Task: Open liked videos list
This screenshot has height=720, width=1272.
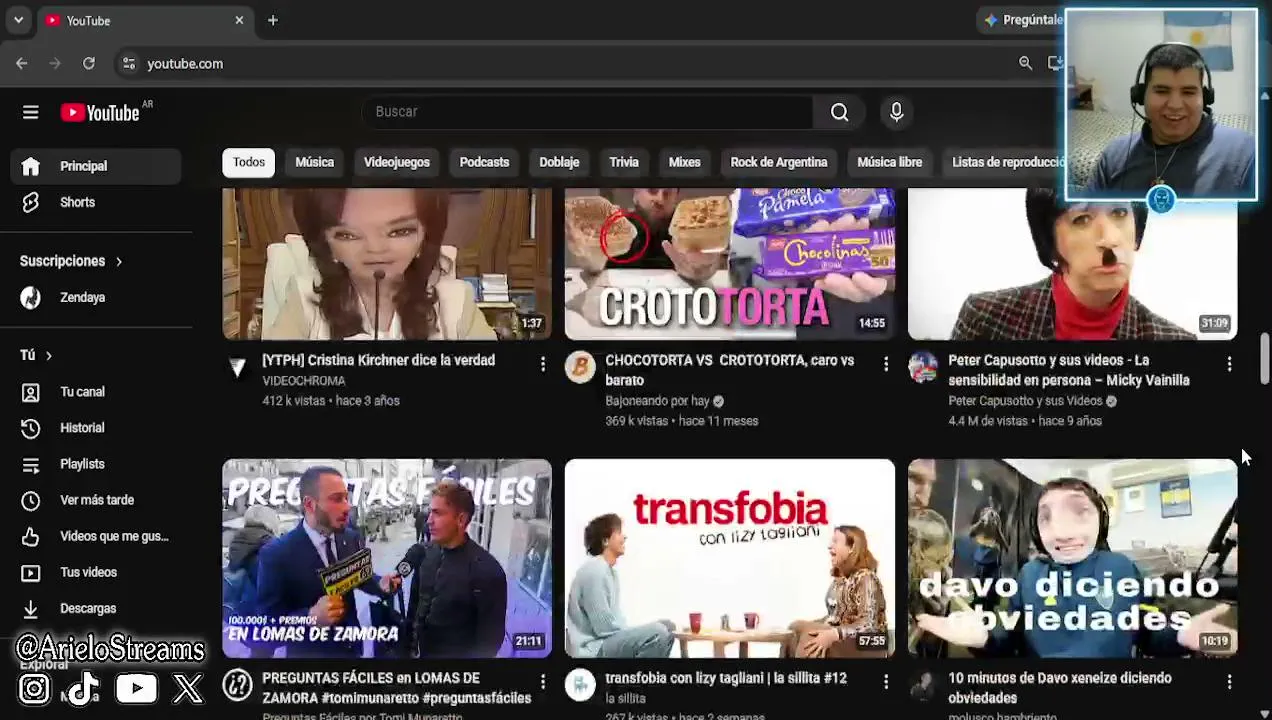Action: point(96,536)
